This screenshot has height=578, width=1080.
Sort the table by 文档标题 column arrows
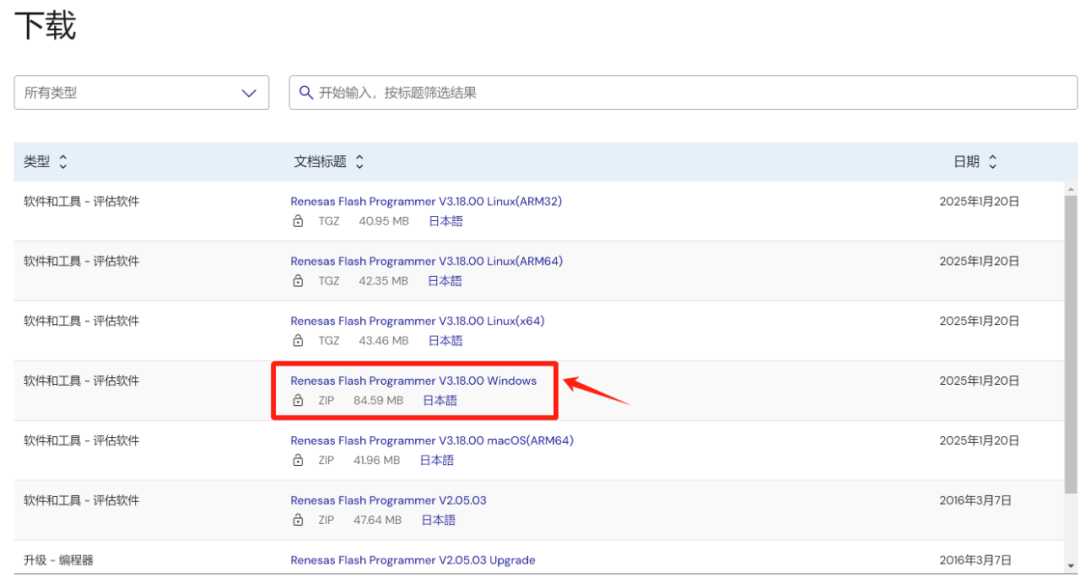coord(359,162)
